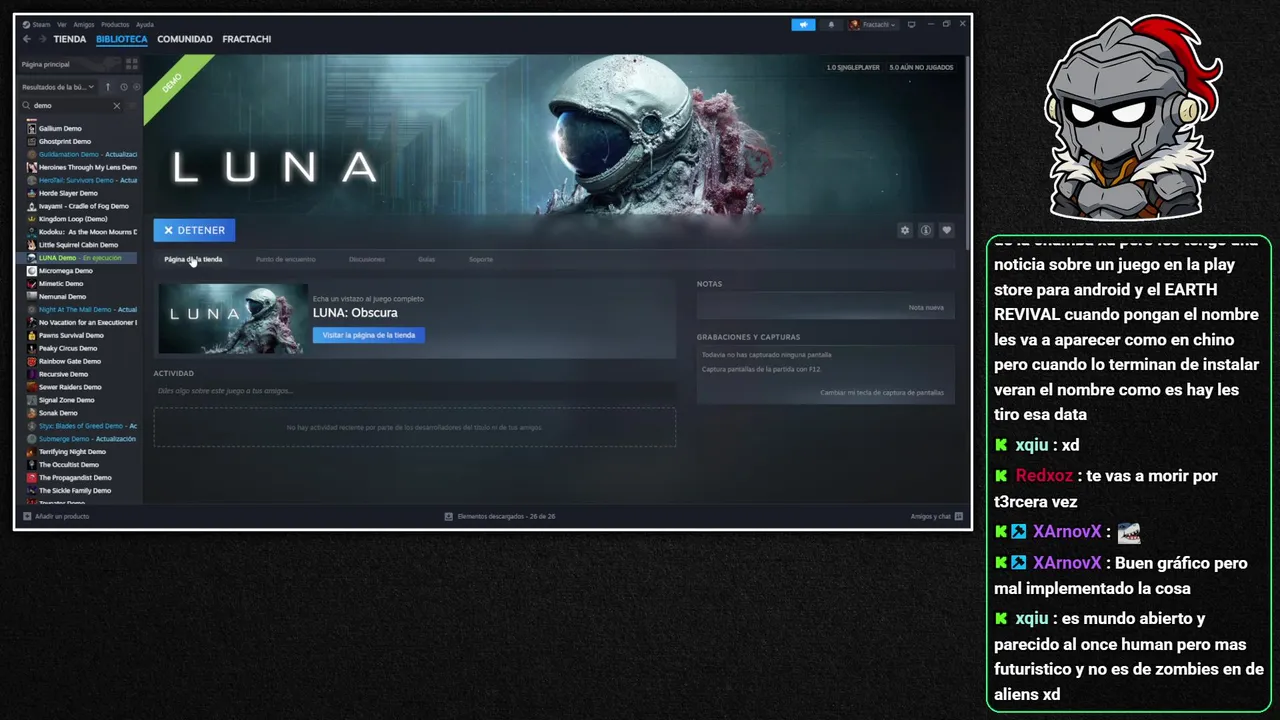This screenshot has height=720, width=1280.
Task: Go back with the left arrow
Action: [27, 39]
